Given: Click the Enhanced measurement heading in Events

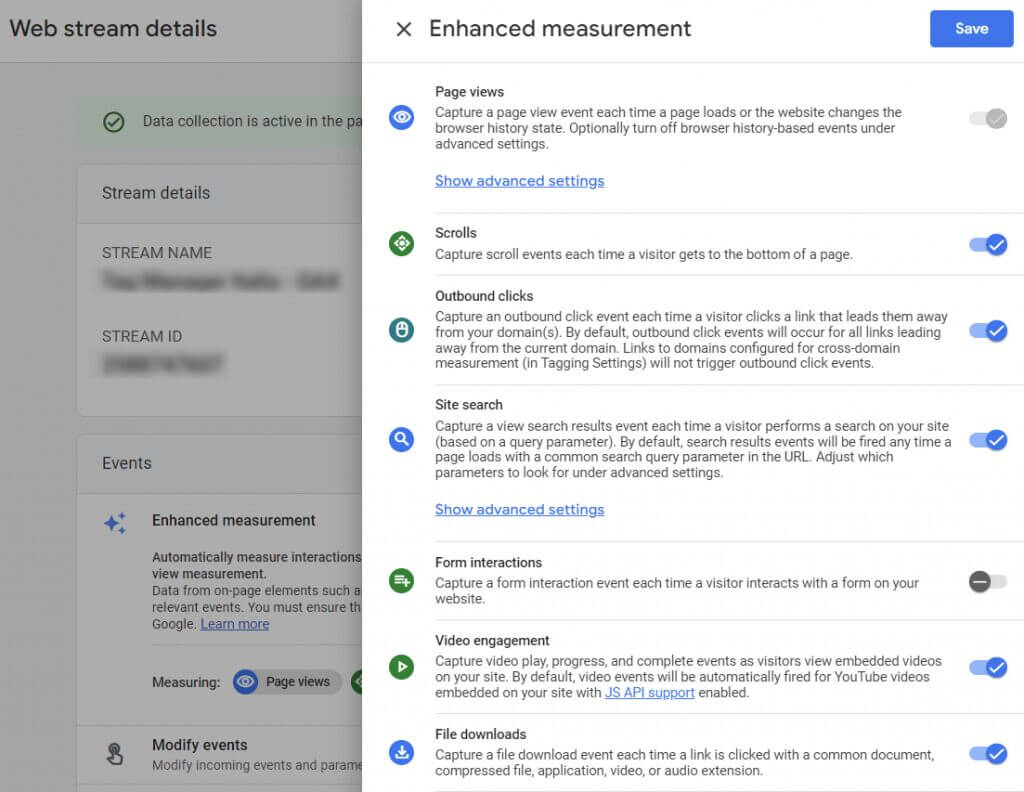Looking at the screenshot, I should [234, 520].
